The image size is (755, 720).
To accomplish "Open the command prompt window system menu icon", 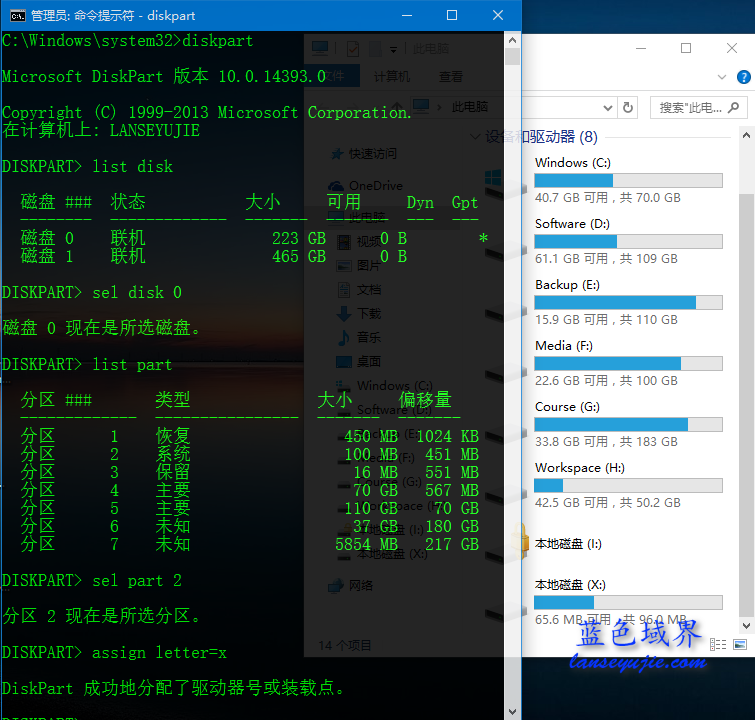I will tap(18, 16).
